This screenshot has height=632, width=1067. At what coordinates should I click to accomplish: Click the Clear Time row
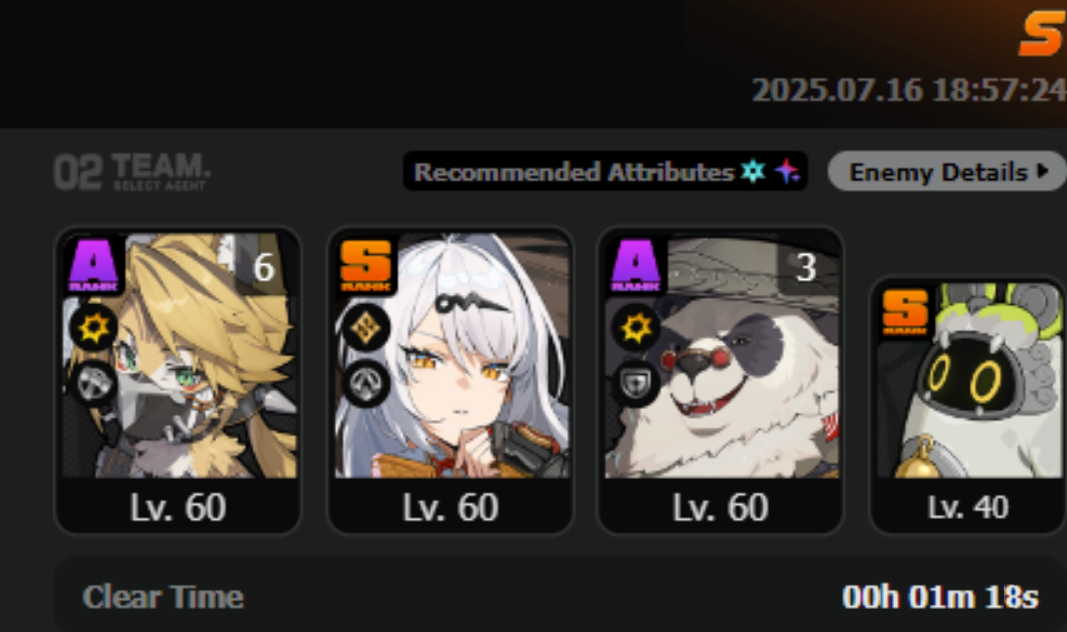560,597
